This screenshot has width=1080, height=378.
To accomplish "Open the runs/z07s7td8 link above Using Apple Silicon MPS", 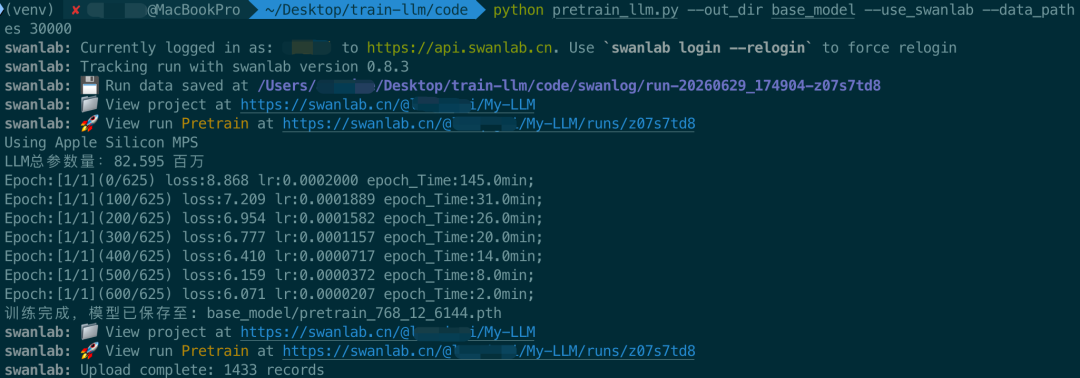I will pos(489,124).
